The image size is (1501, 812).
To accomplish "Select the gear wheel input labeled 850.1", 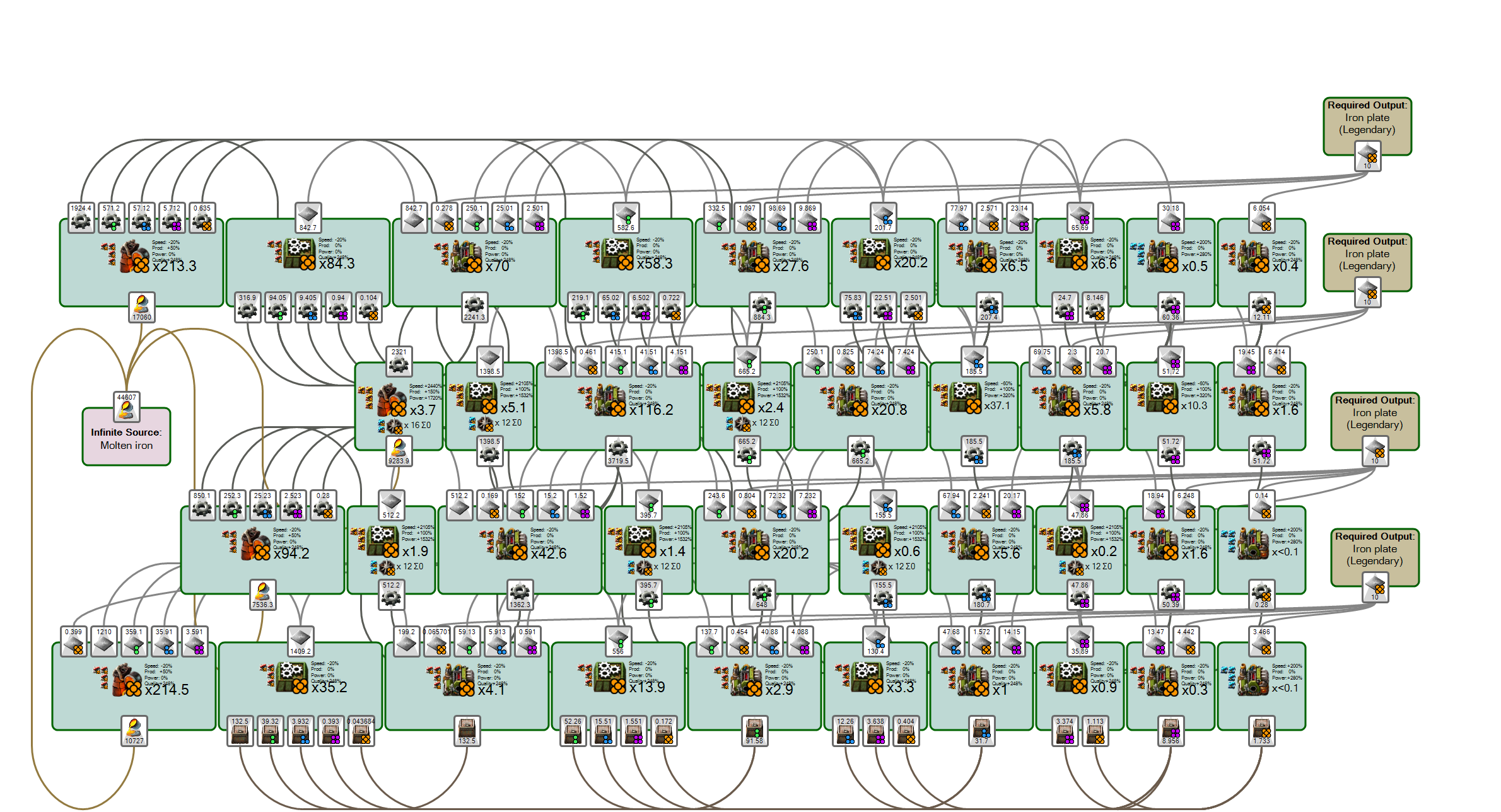I will pos(202,505).
